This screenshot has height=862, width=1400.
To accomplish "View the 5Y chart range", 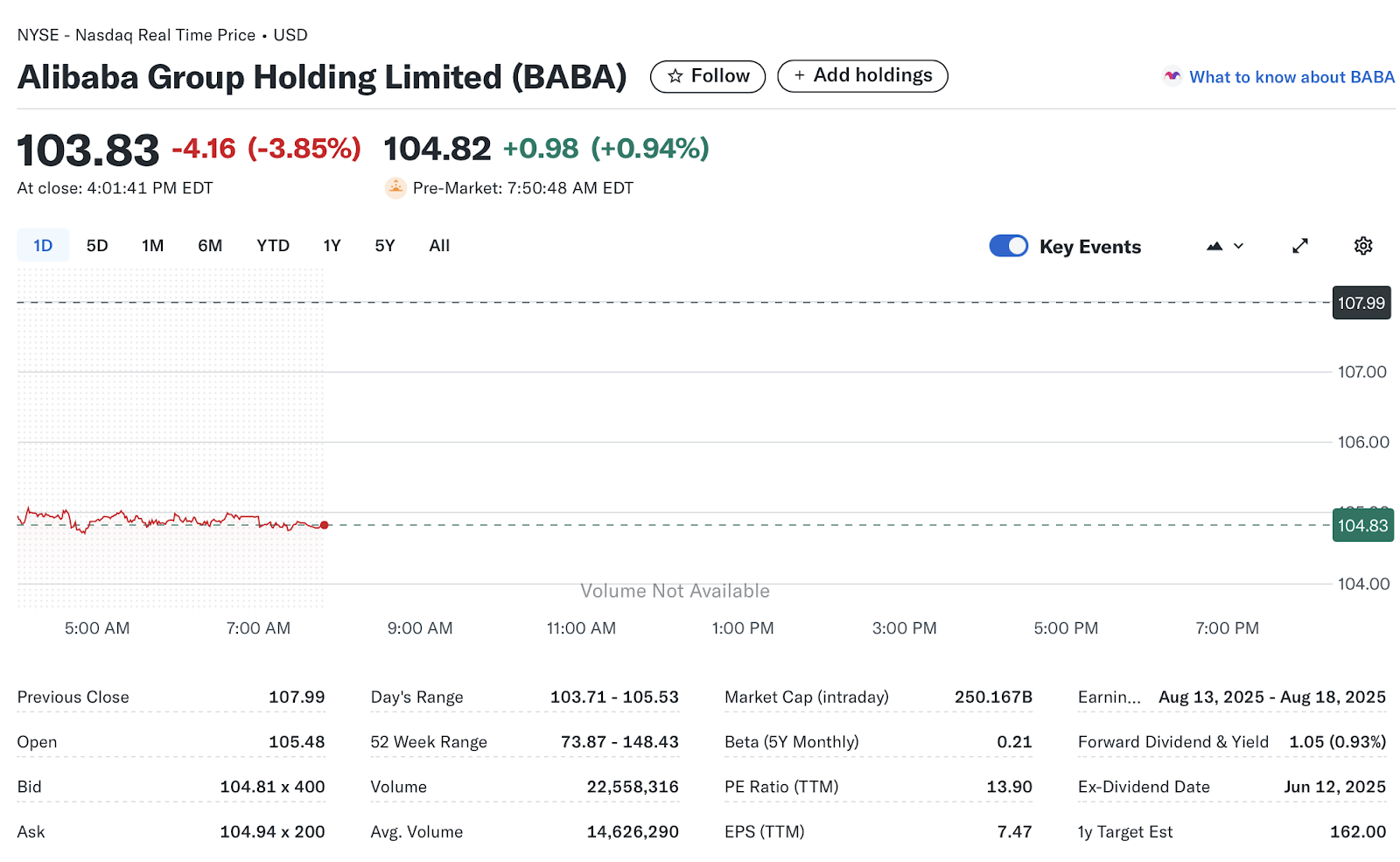I will [384, 246].
